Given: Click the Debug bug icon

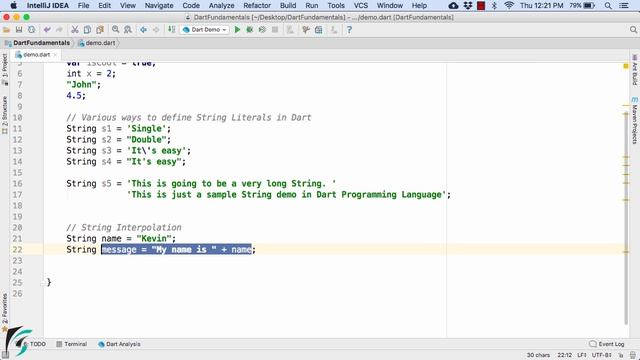Looking at the screenshot, I should click(x=249, y=30).
